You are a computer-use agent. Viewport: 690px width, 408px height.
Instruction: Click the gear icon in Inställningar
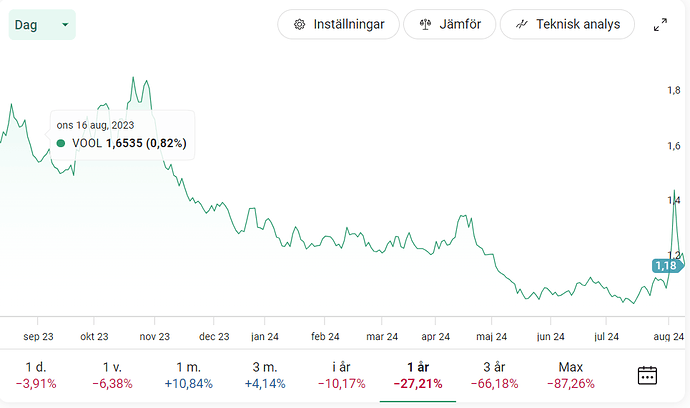299,25
